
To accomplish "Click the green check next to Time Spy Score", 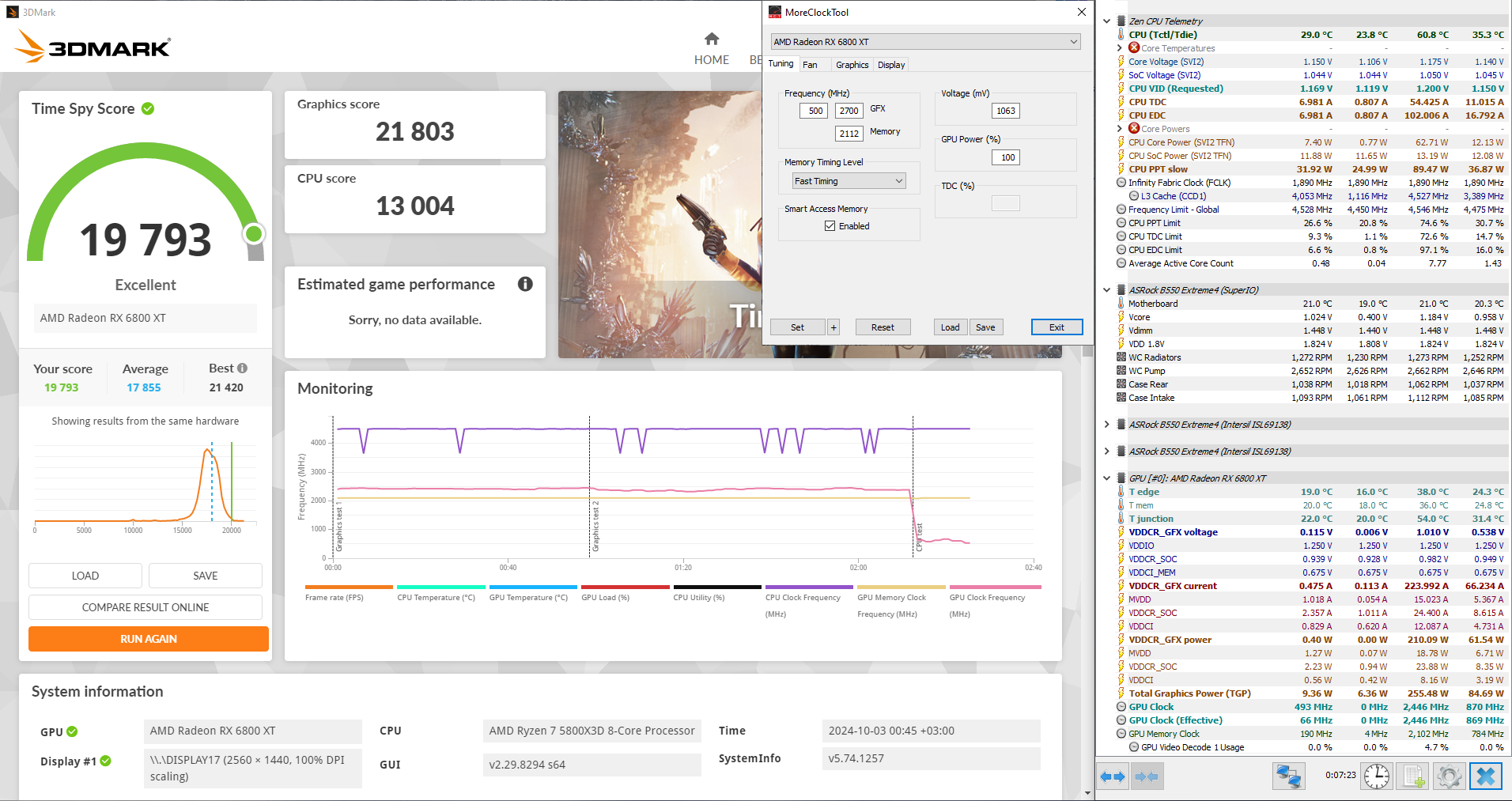I will 148,108.
